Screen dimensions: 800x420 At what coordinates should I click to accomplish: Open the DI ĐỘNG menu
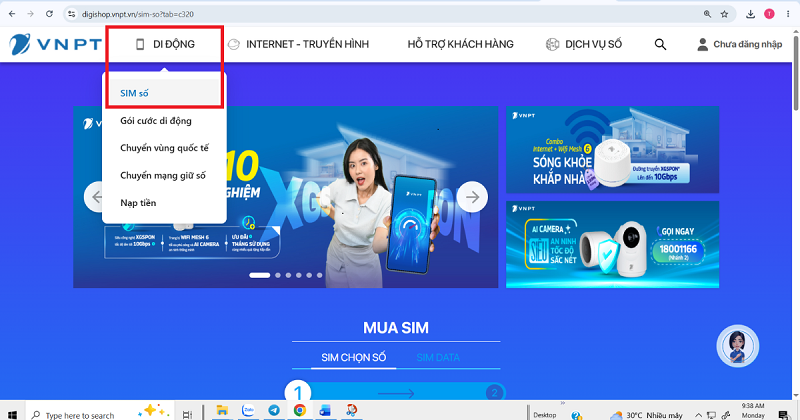click(165, 44)
